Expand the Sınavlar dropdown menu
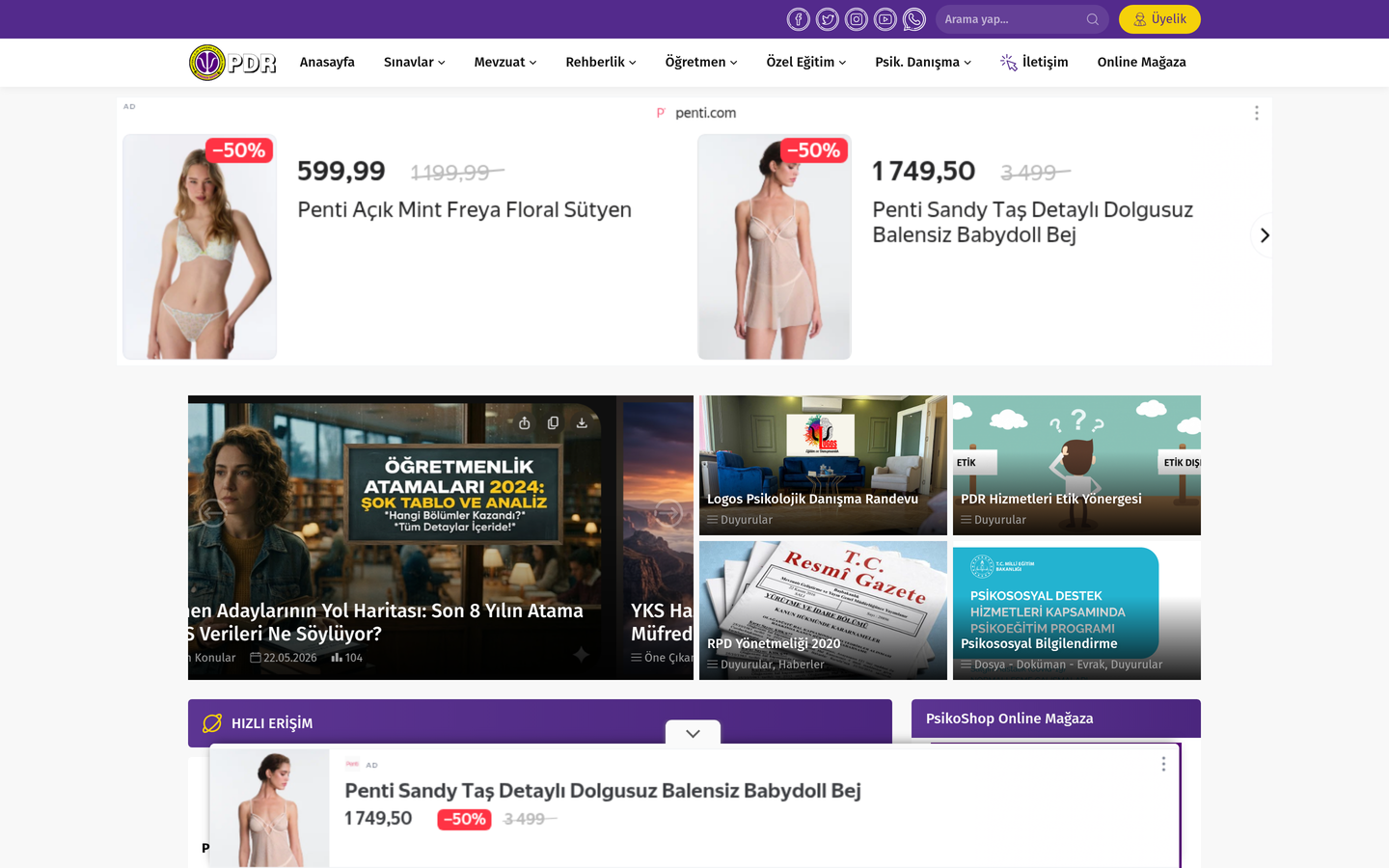The height and width of the screenshot is (868, 1389). click(414, 62)
